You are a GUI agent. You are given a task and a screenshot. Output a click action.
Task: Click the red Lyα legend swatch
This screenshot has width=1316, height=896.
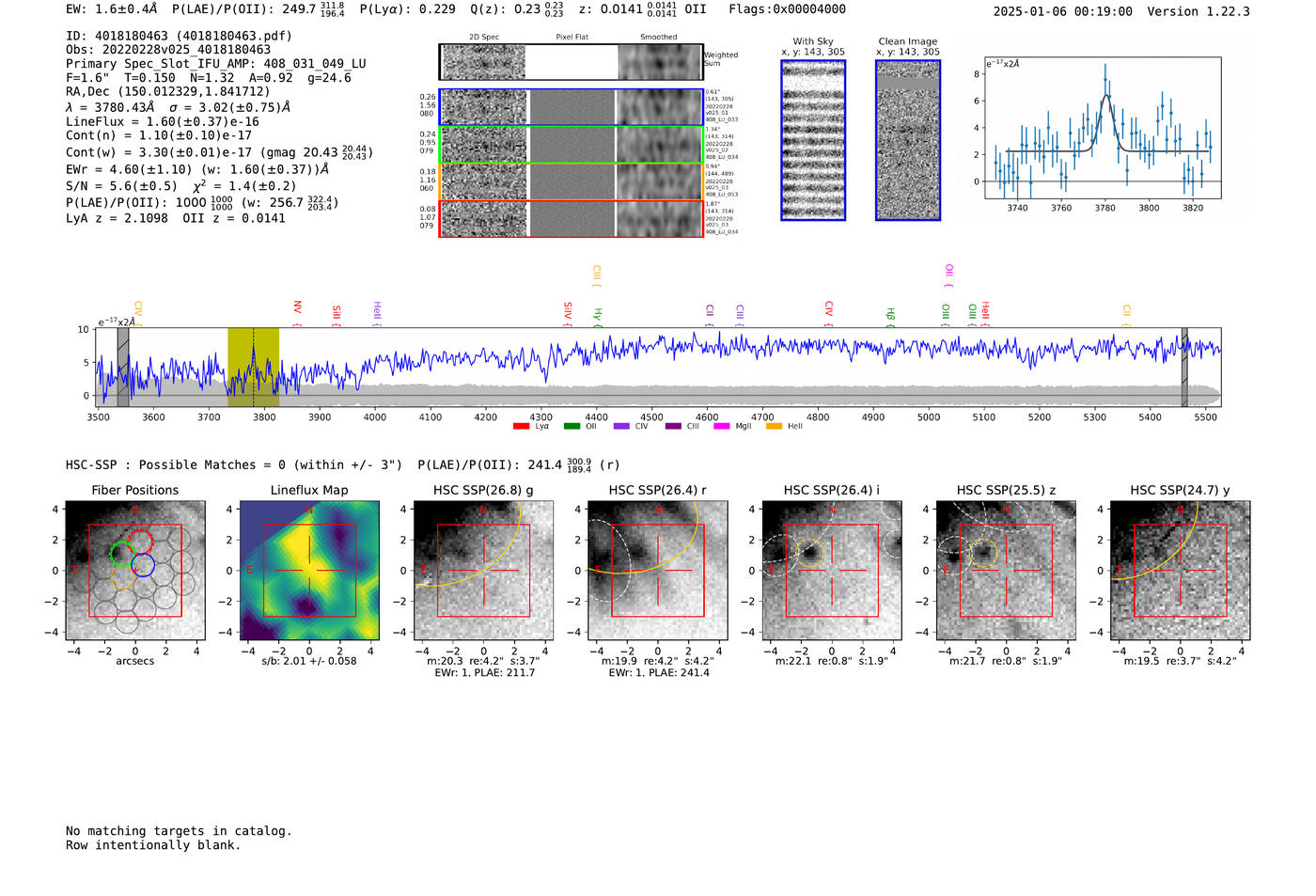pyautogui.click(x=521, y=426)
